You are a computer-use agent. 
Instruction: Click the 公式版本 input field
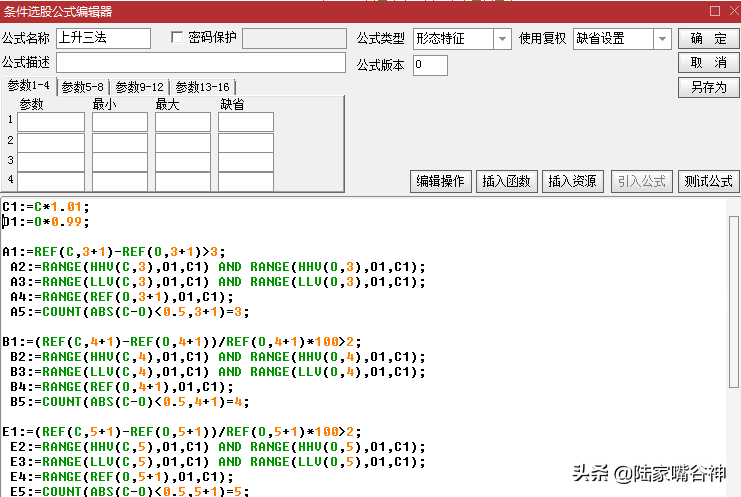click(x=430, y=65)
